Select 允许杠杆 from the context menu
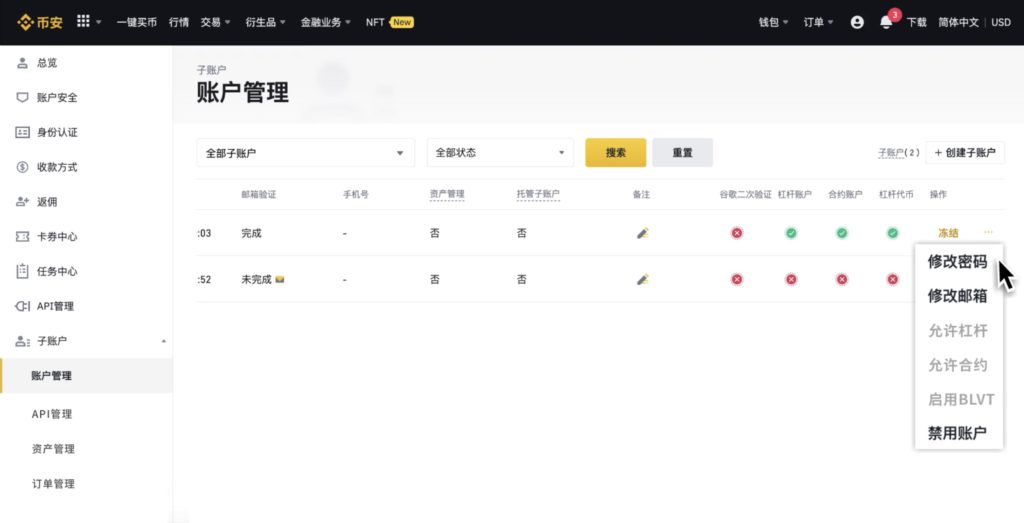 pos(957,330)
